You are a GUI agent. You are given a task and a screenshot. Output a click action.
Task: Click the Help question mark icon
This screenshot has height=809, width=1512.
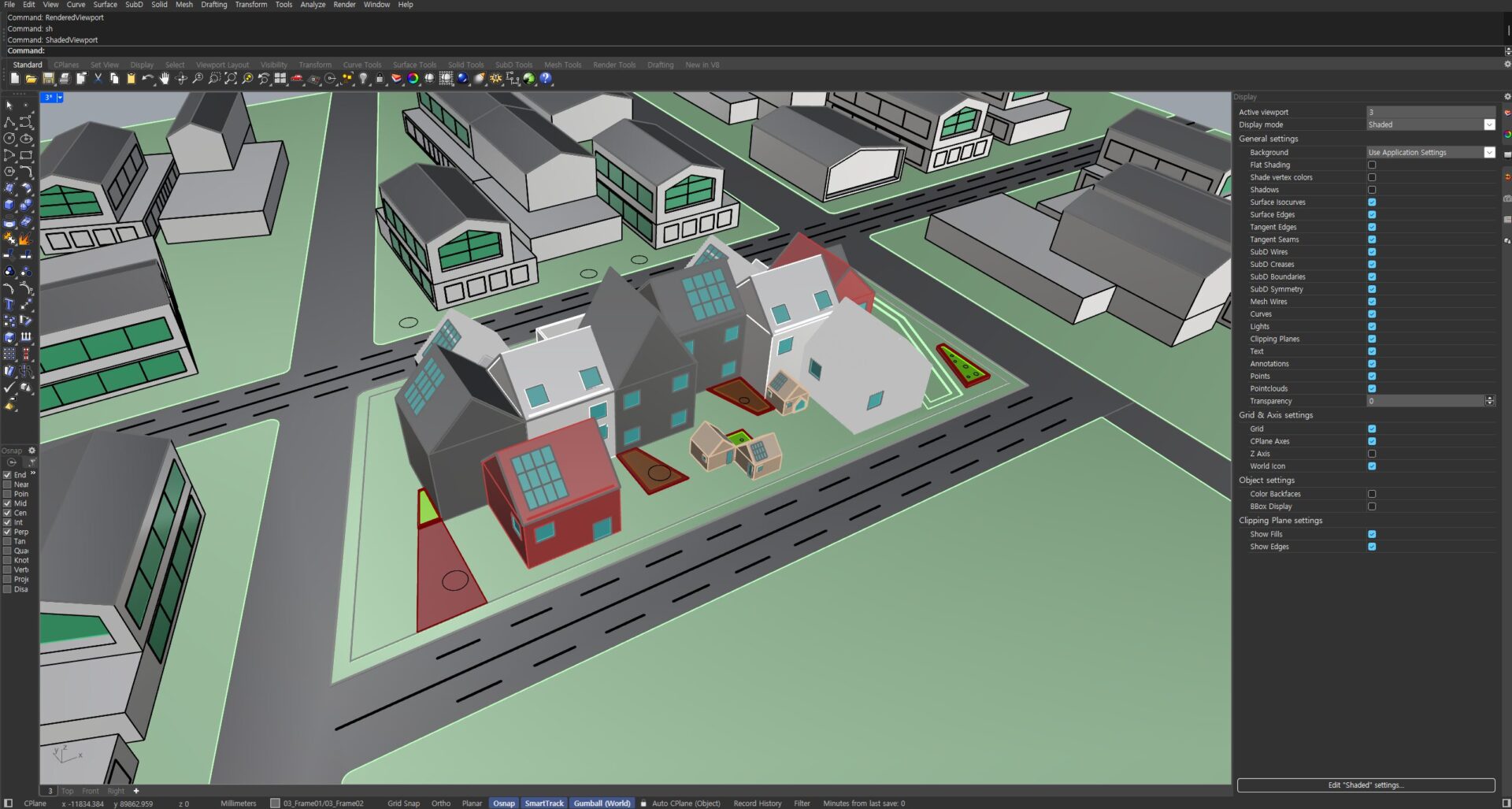tap(546, 79)
